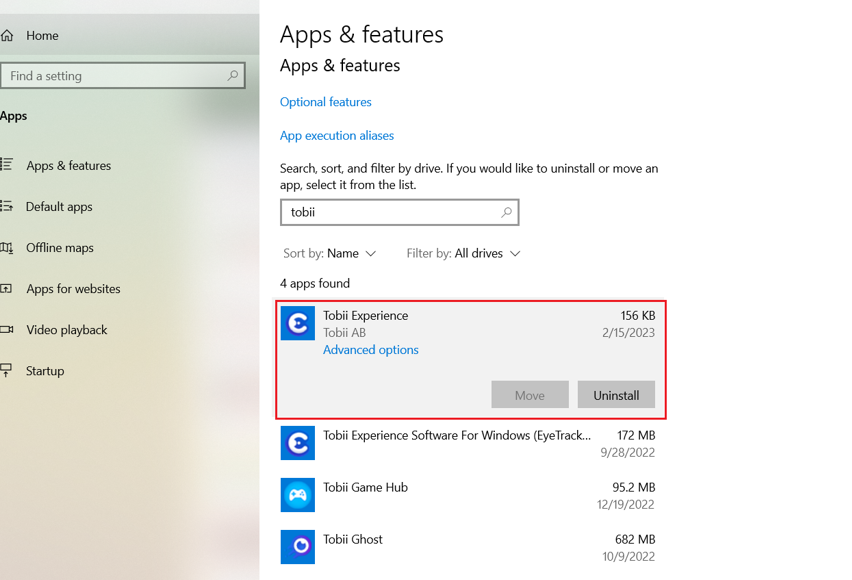
Task: Select the Default apps icon
Action: [8, 206]
